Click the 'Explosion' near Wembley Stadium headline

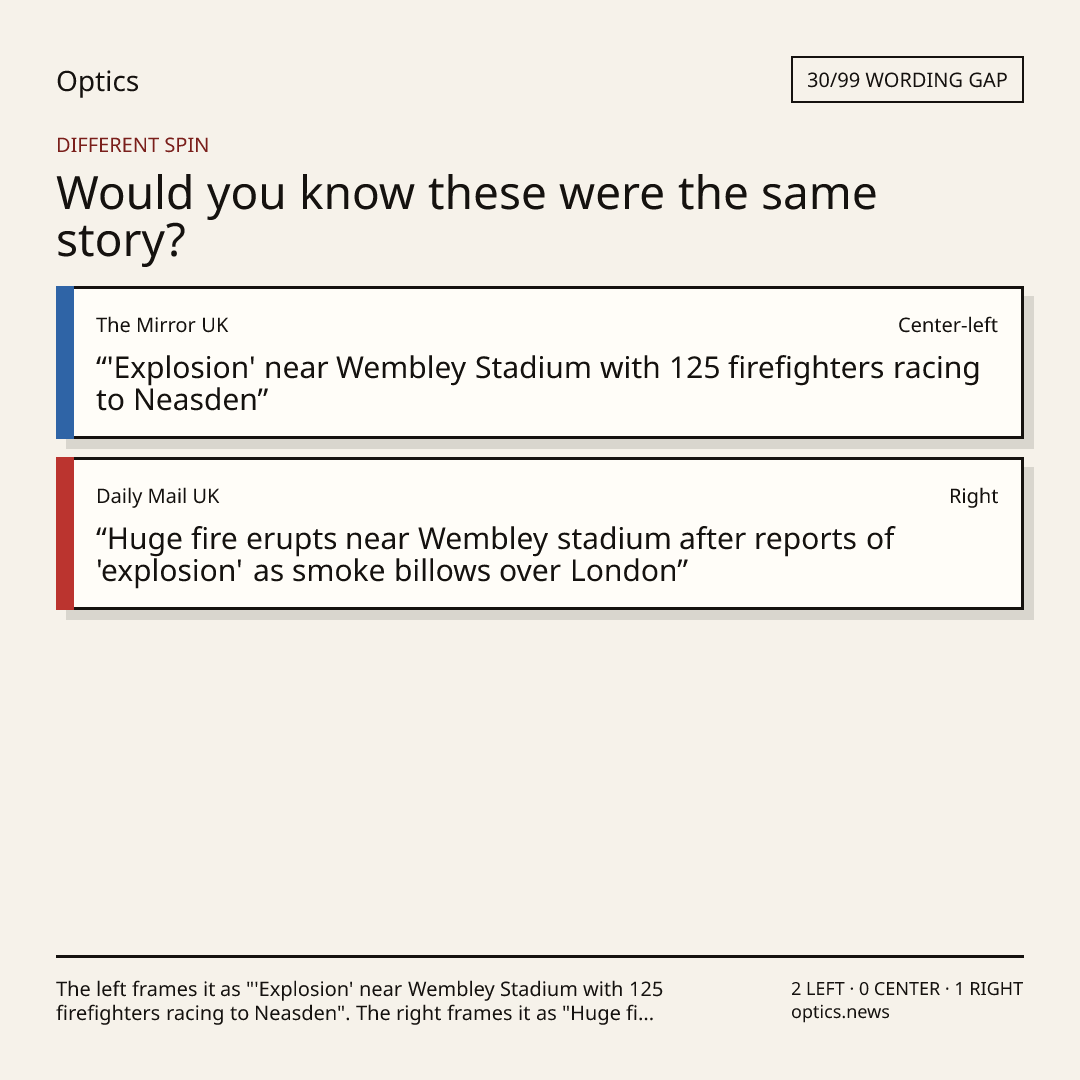pyautogui.click(x=537, y=384)
